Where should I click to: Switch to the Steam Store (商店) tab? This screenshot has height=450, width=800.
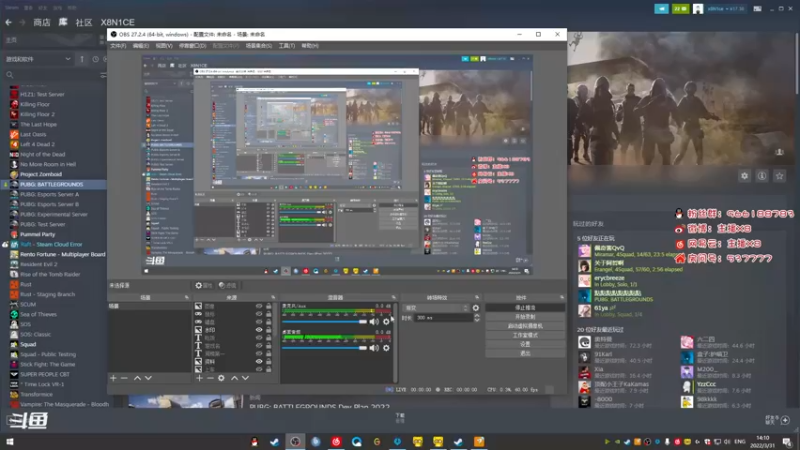click(42, 22)
